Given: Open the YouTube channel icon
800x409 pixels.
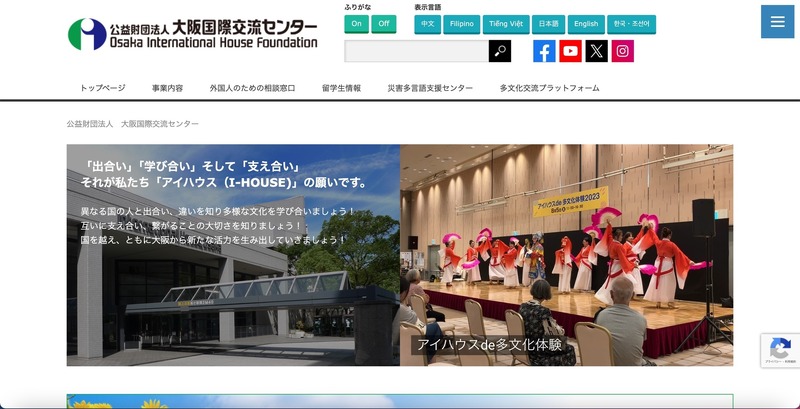Looking at the screenshot, I should pos(570,51).
